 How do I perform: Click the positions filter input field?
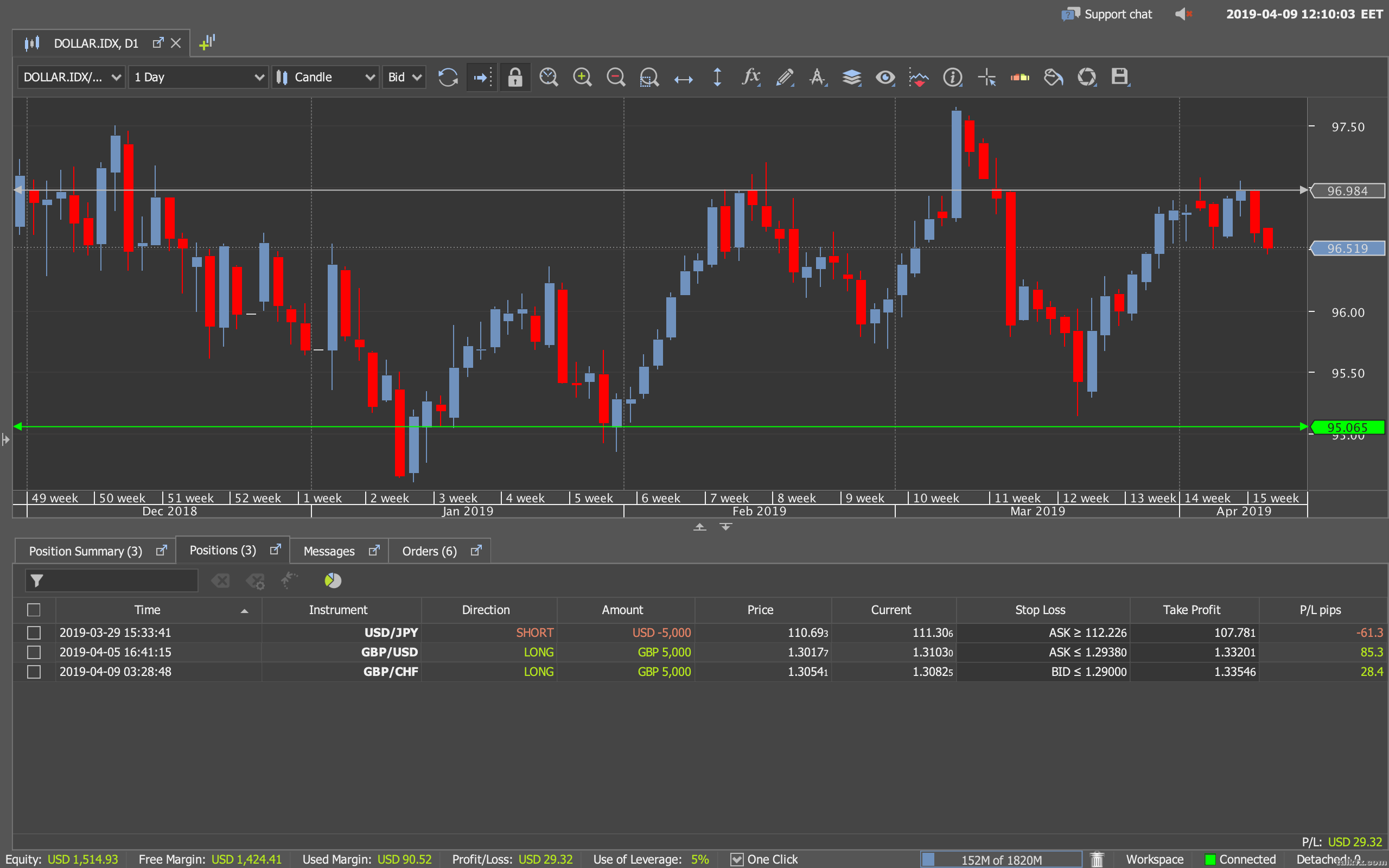coord(111,580)
